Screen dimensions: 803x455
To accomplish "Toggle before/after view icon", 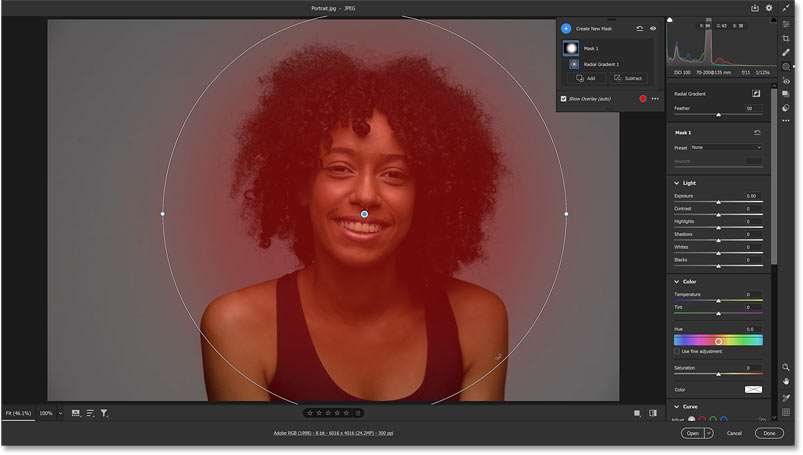I will [x=653, y=413].
